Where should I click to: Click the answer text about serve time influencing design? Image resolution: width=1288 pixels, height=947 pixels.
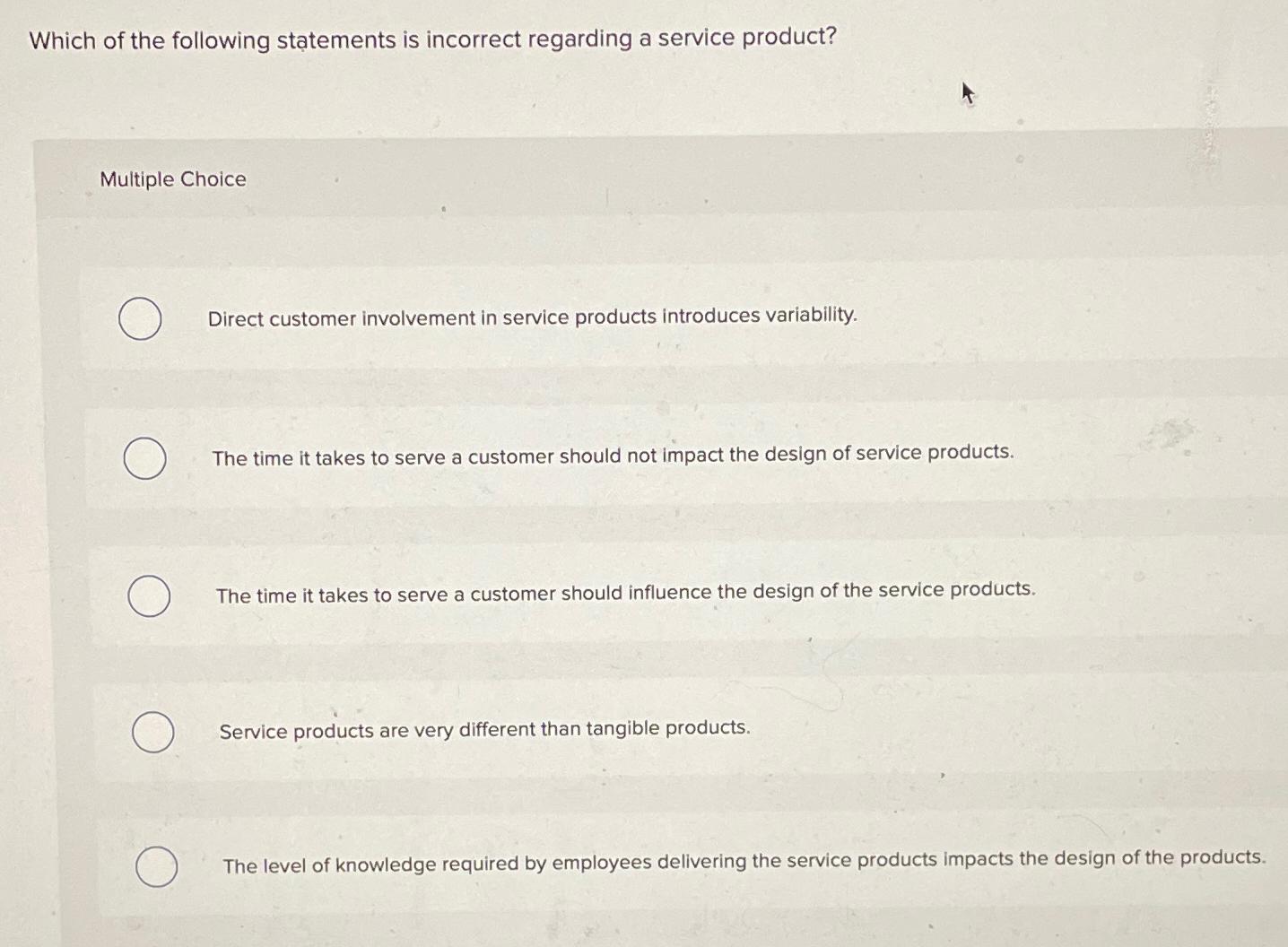tap(625, 590)
